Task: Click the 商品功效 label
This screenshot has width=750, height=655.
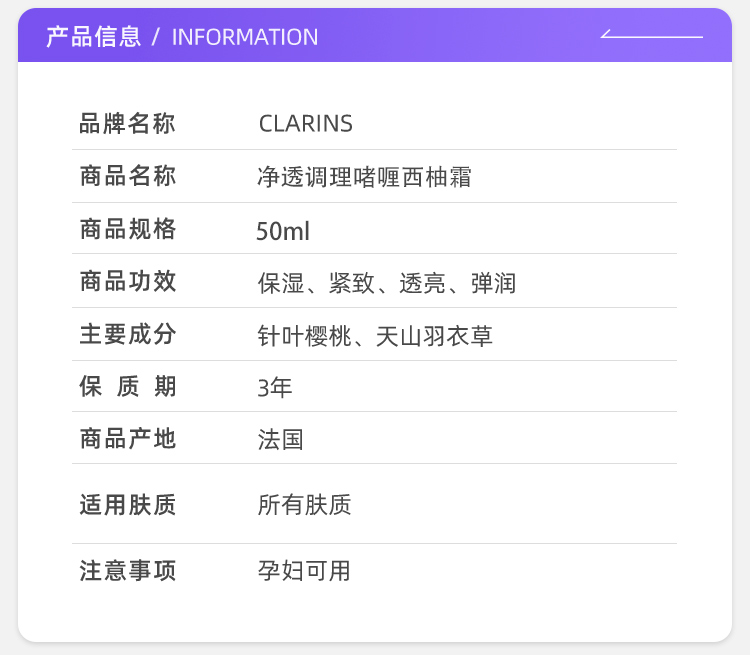Action: pyautogui.click(x=127, y=281)
